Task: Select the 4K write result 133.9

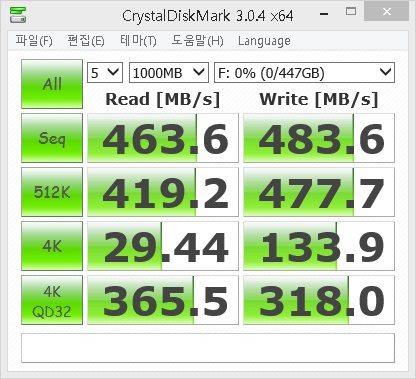Action: [319, 246]
